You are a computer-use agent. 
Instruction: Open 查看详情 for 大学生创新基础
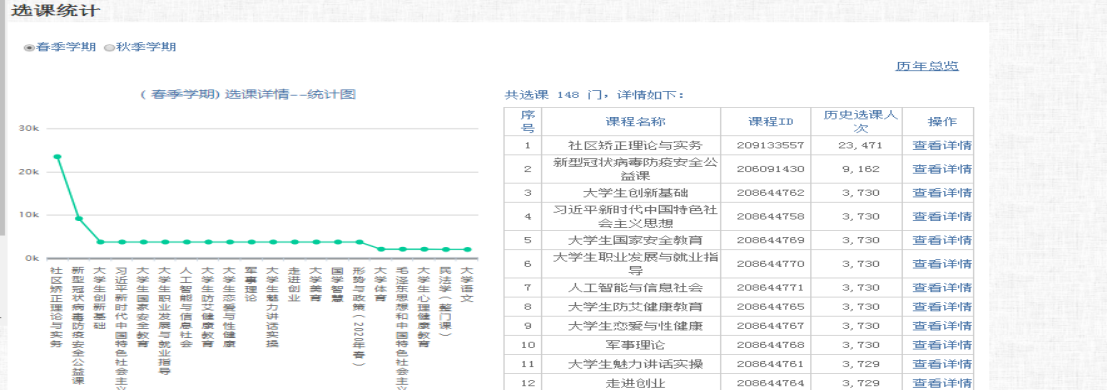941,193
